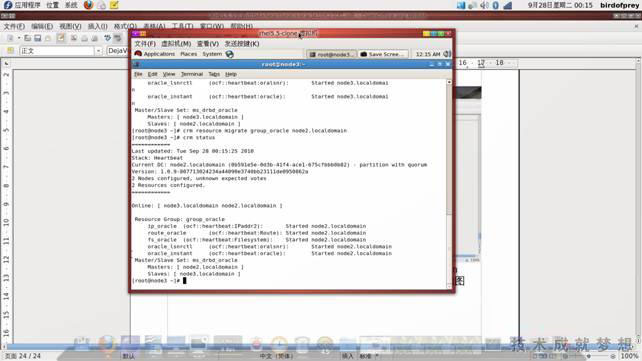Open 虚拟机(M) menu in the VM window

tap(176, 43)
